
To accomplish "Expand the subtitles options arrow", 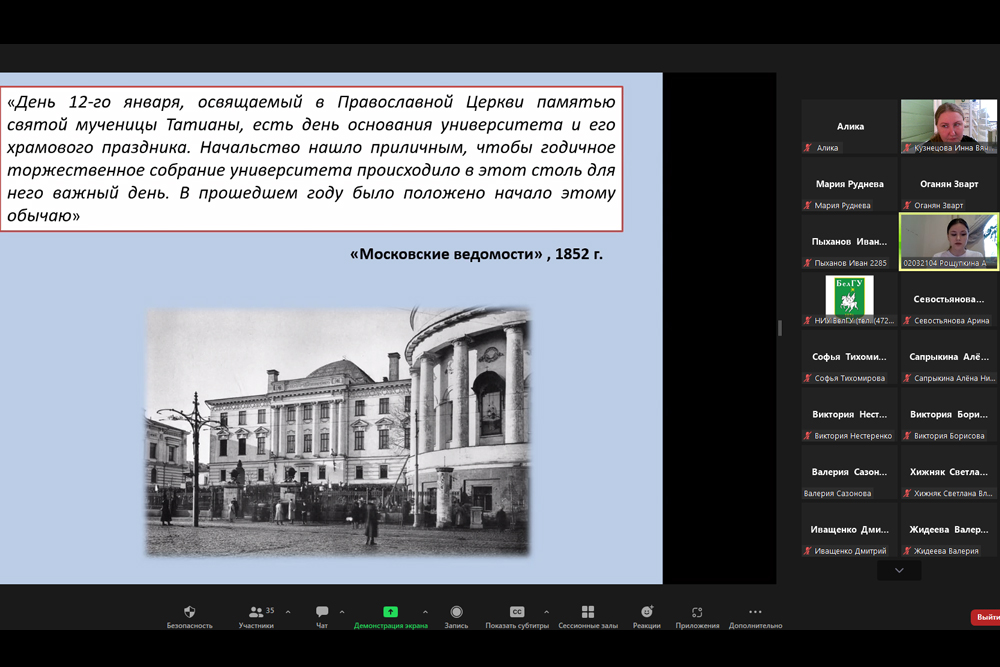I will click(x=546, y=612).
